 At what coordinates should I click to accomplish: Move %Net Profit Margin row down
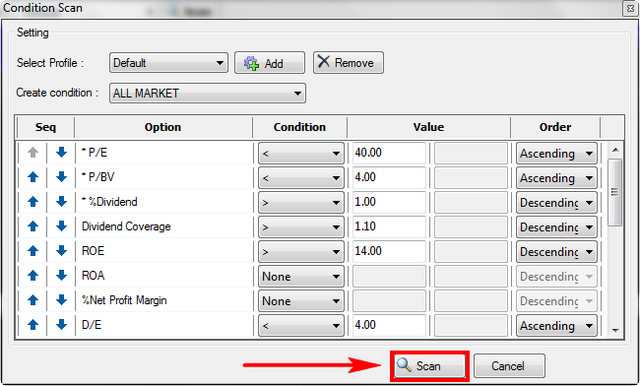(x=61, y=300)
